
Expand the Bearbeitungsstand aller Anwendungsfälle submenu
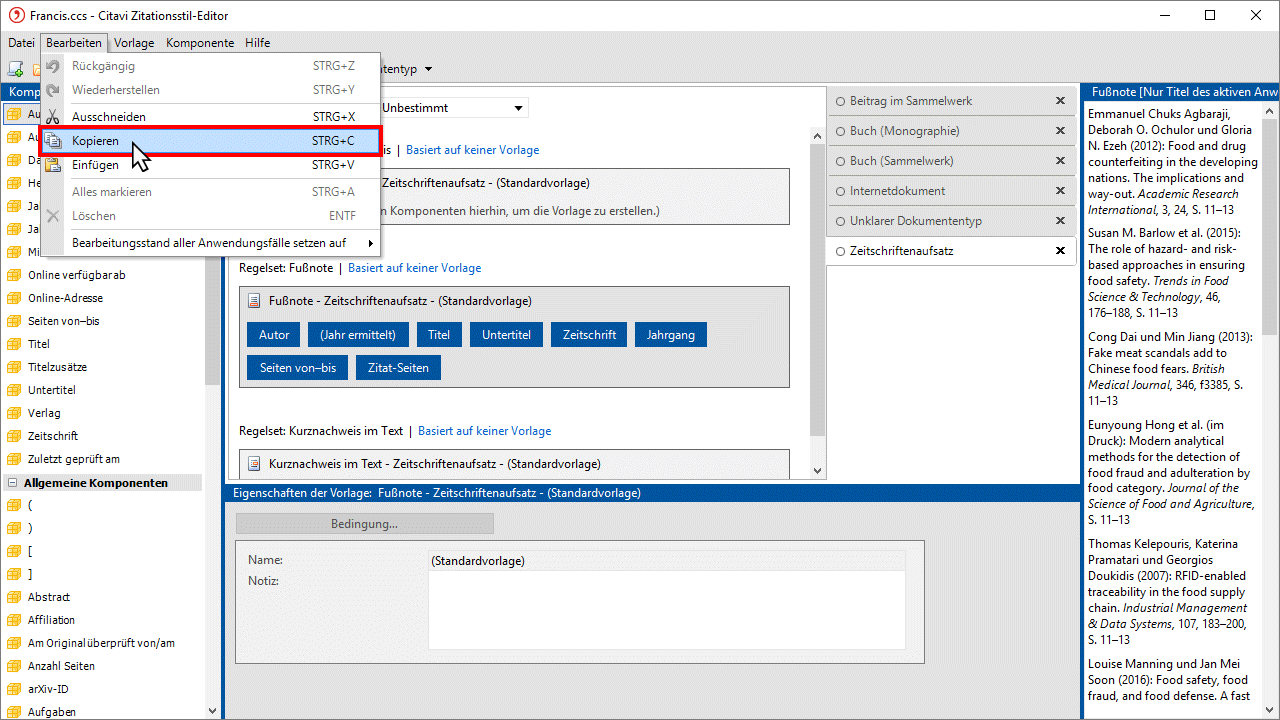[370, 243]
